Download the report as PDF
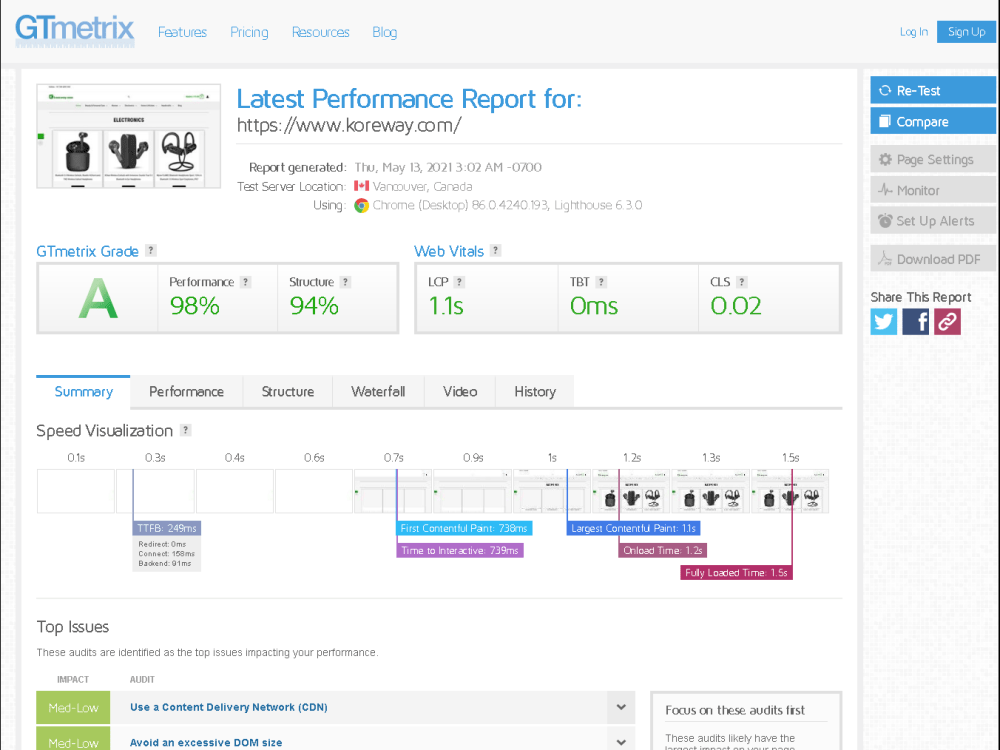 coord(933,259)
